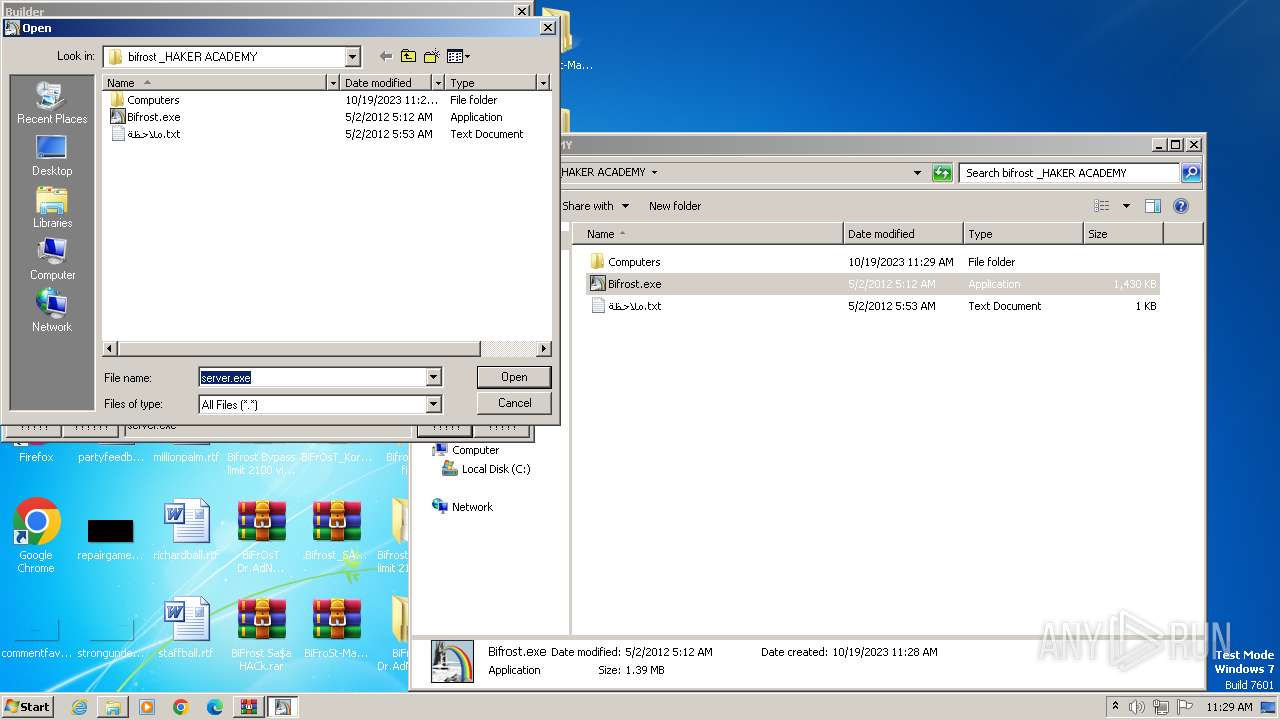This screenshot has width=1280, height=720.
Task: Expand the Look in folder dropdown
Action: coord(352,57)
